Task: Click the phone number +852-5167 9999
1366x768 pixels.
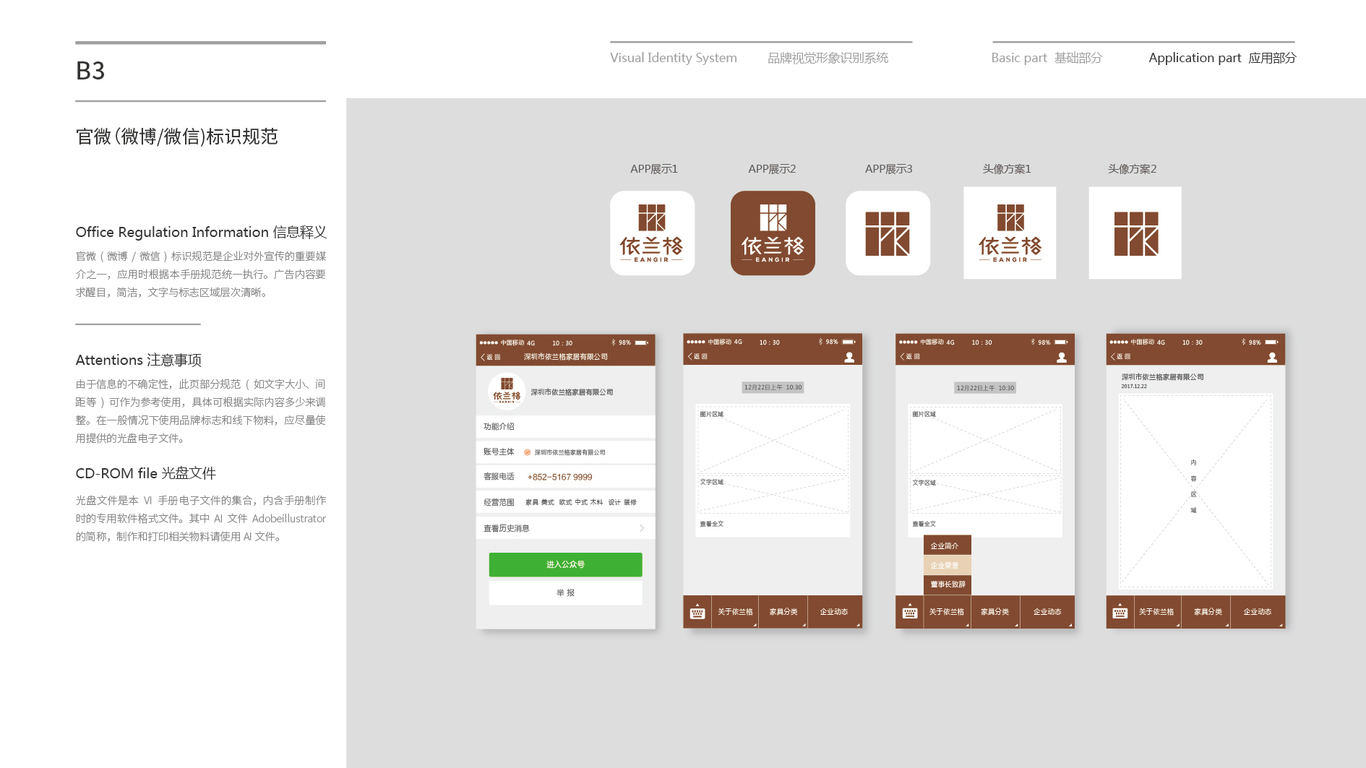Action: tap(560, 477)
